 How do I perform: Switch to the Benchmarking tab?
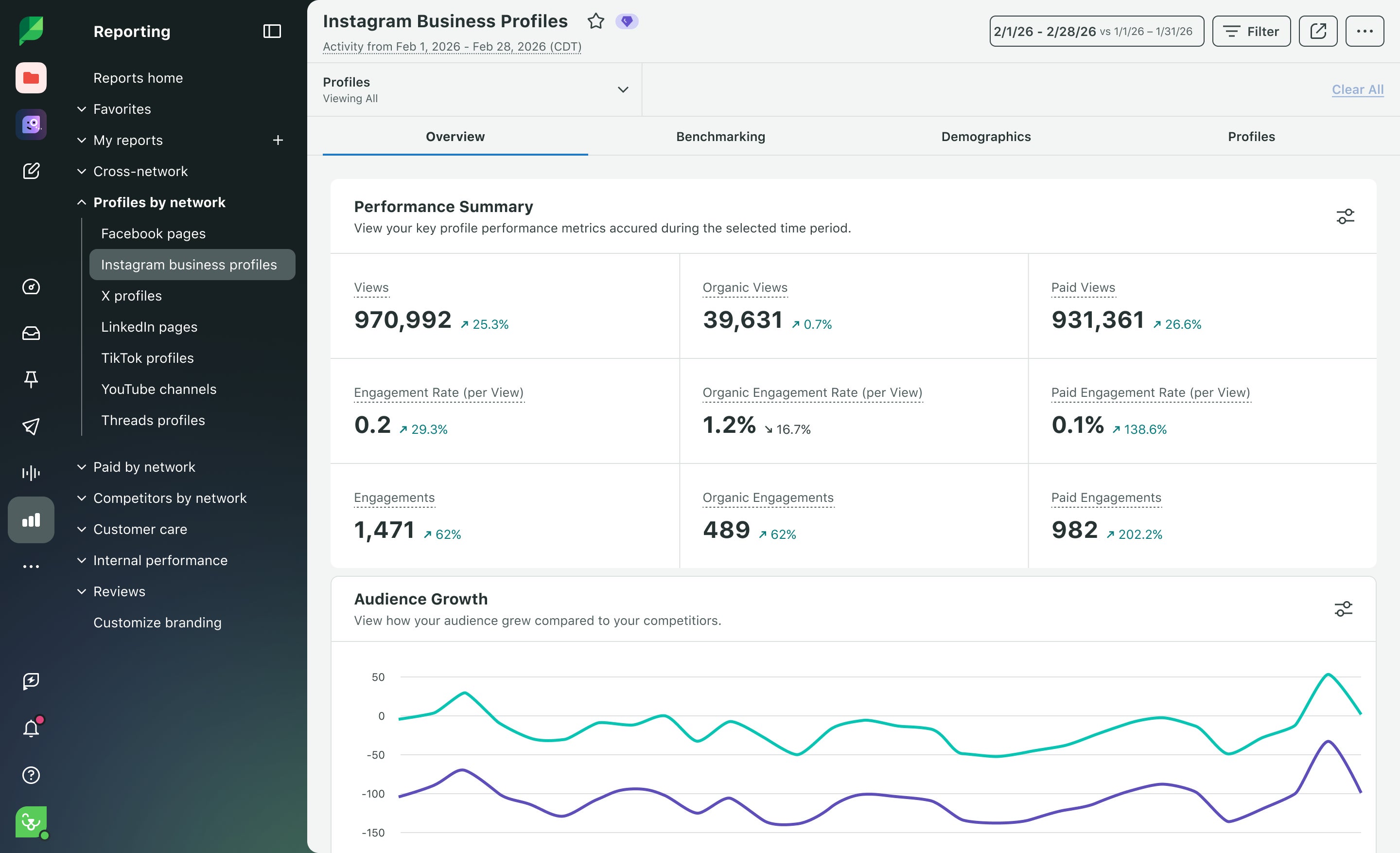tap(720, 136)
